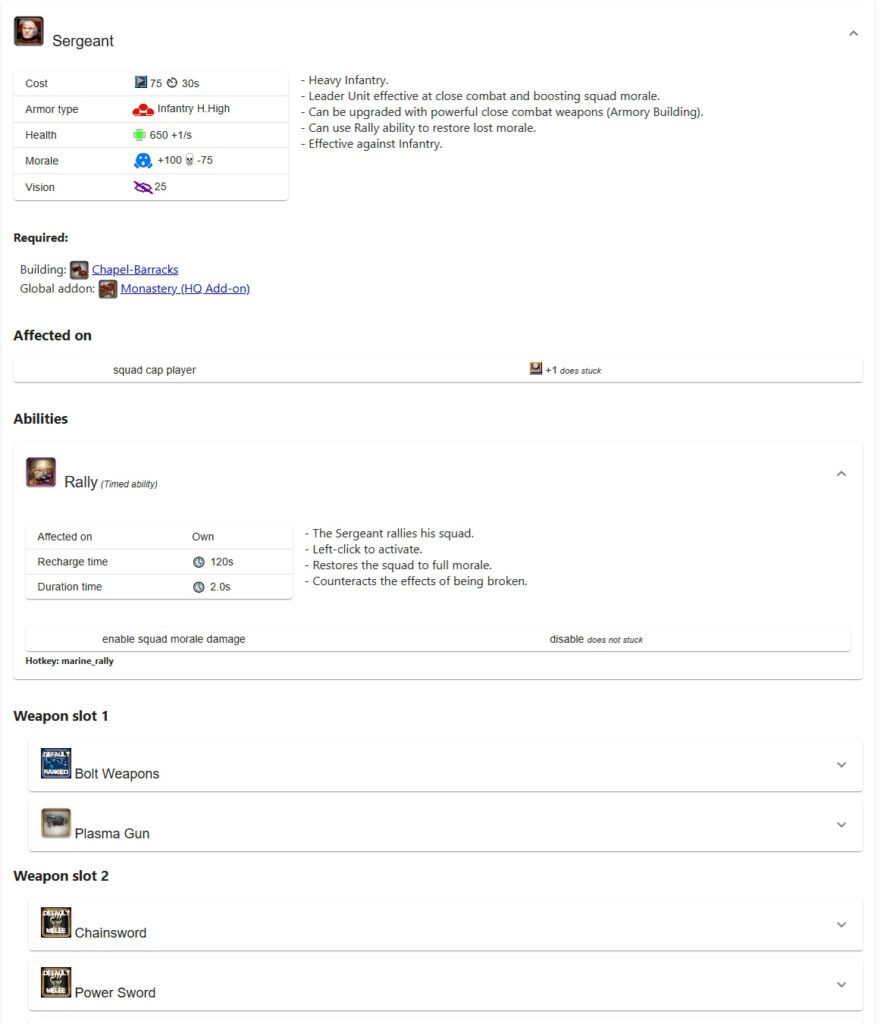Viewport: 893px width, 1024px height.
Task: Click the Power Sword icon
Action: click(56, 982)
